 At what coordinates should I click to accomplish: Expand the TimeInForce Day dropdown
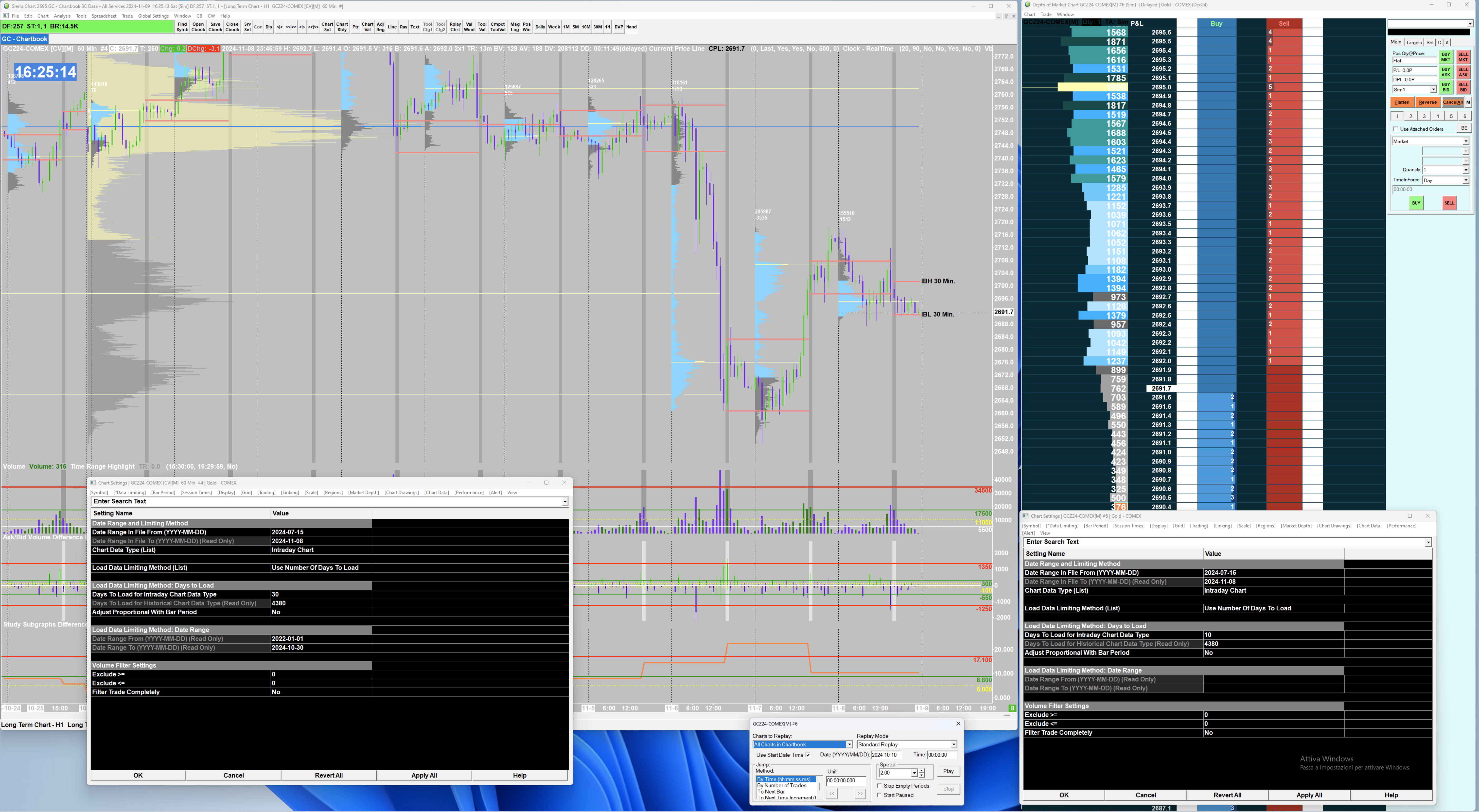pyautogui.click(x=1465, y=180)
